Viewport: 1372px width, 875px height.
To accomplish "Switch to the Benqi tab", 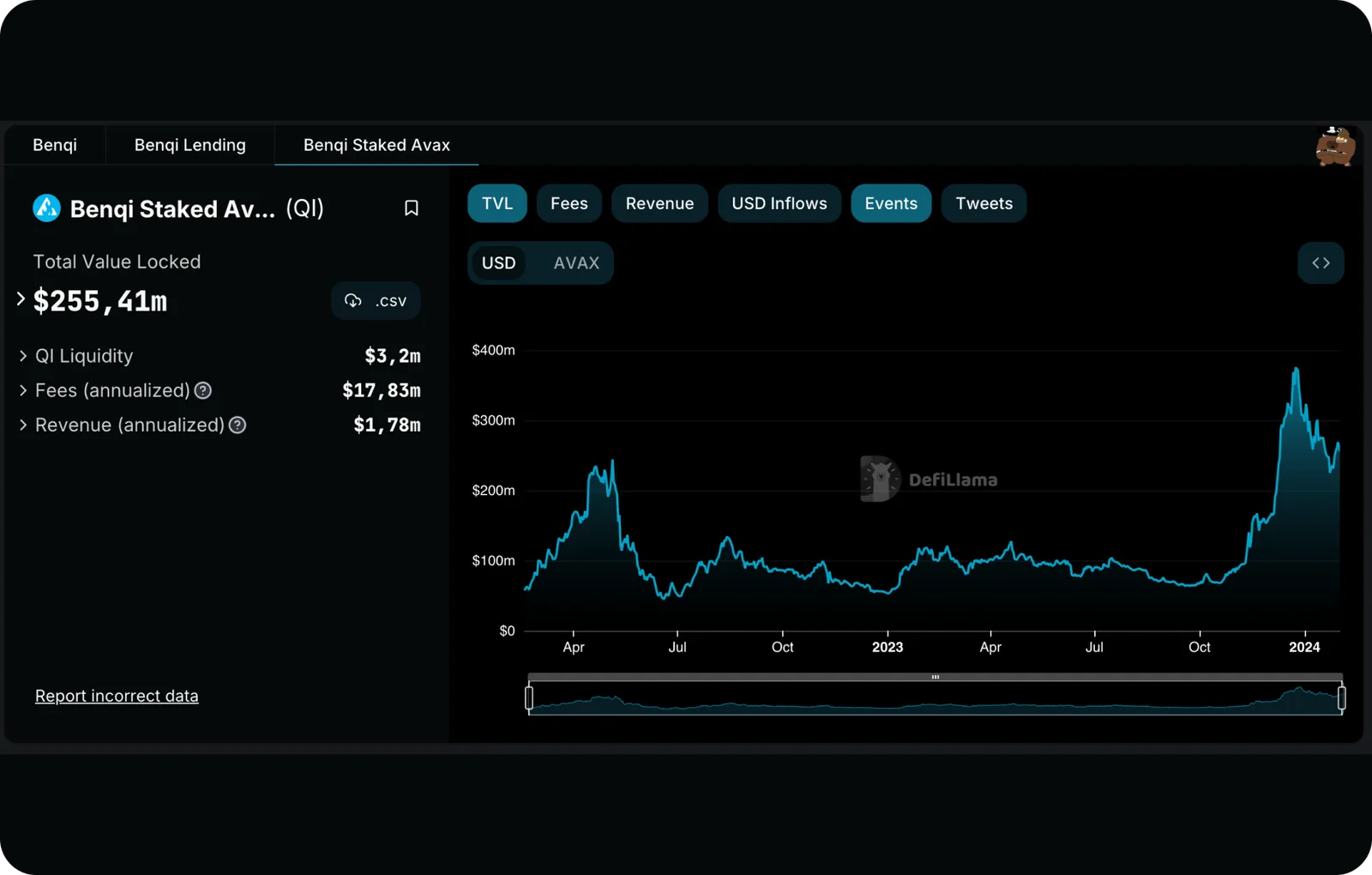I will 55,145.
